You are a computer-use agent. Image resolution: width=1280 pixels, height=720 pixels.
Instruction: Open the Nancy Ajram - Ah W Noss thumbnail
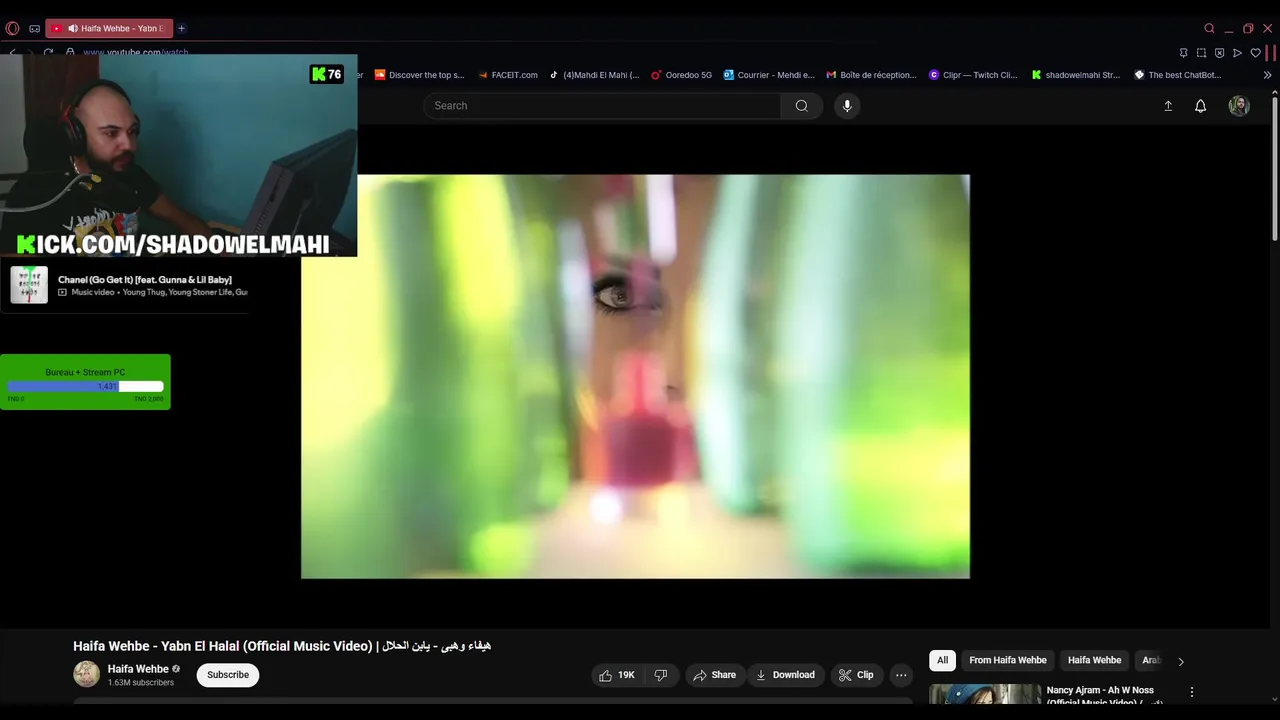985,695
